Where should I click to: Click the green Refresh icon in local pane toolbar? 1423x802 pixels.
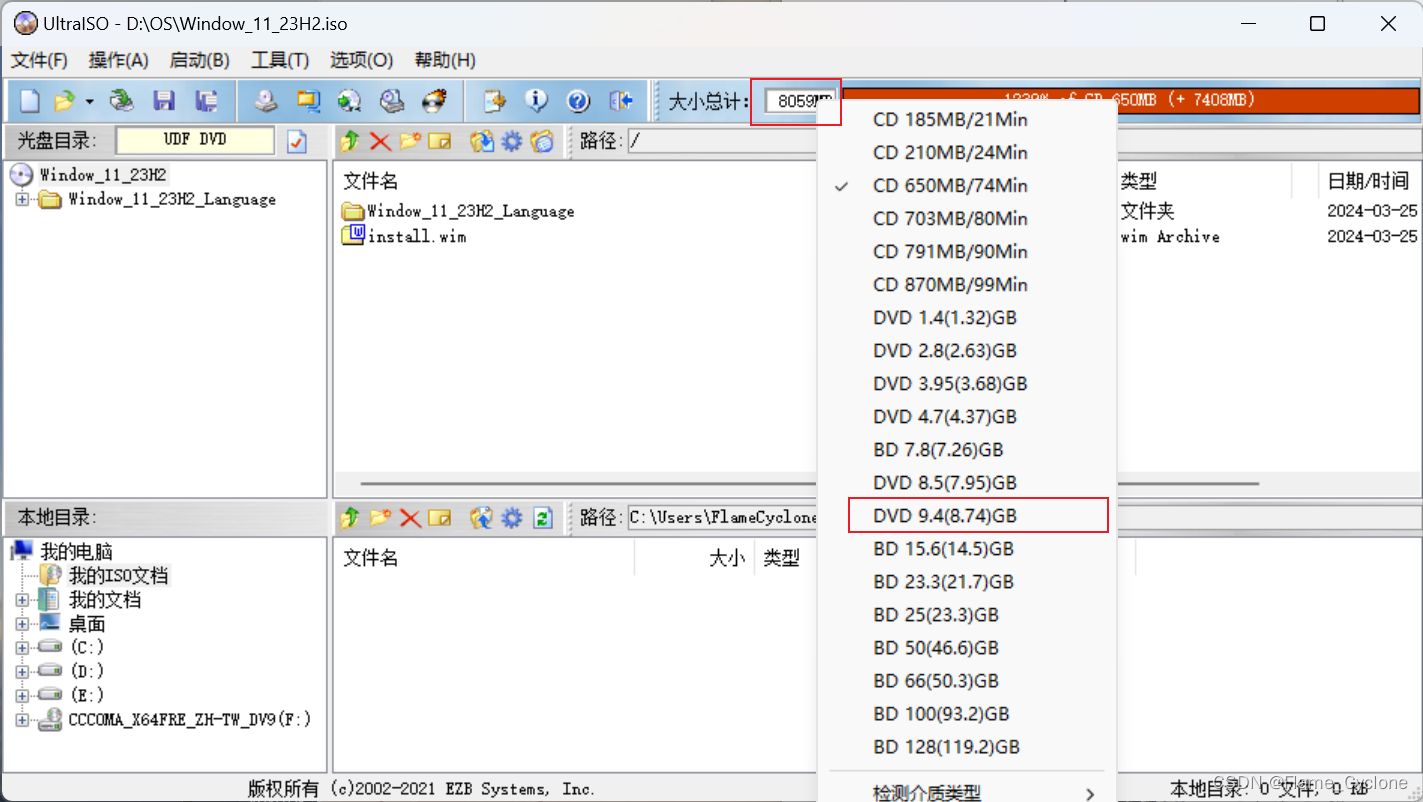coord(542,518)
